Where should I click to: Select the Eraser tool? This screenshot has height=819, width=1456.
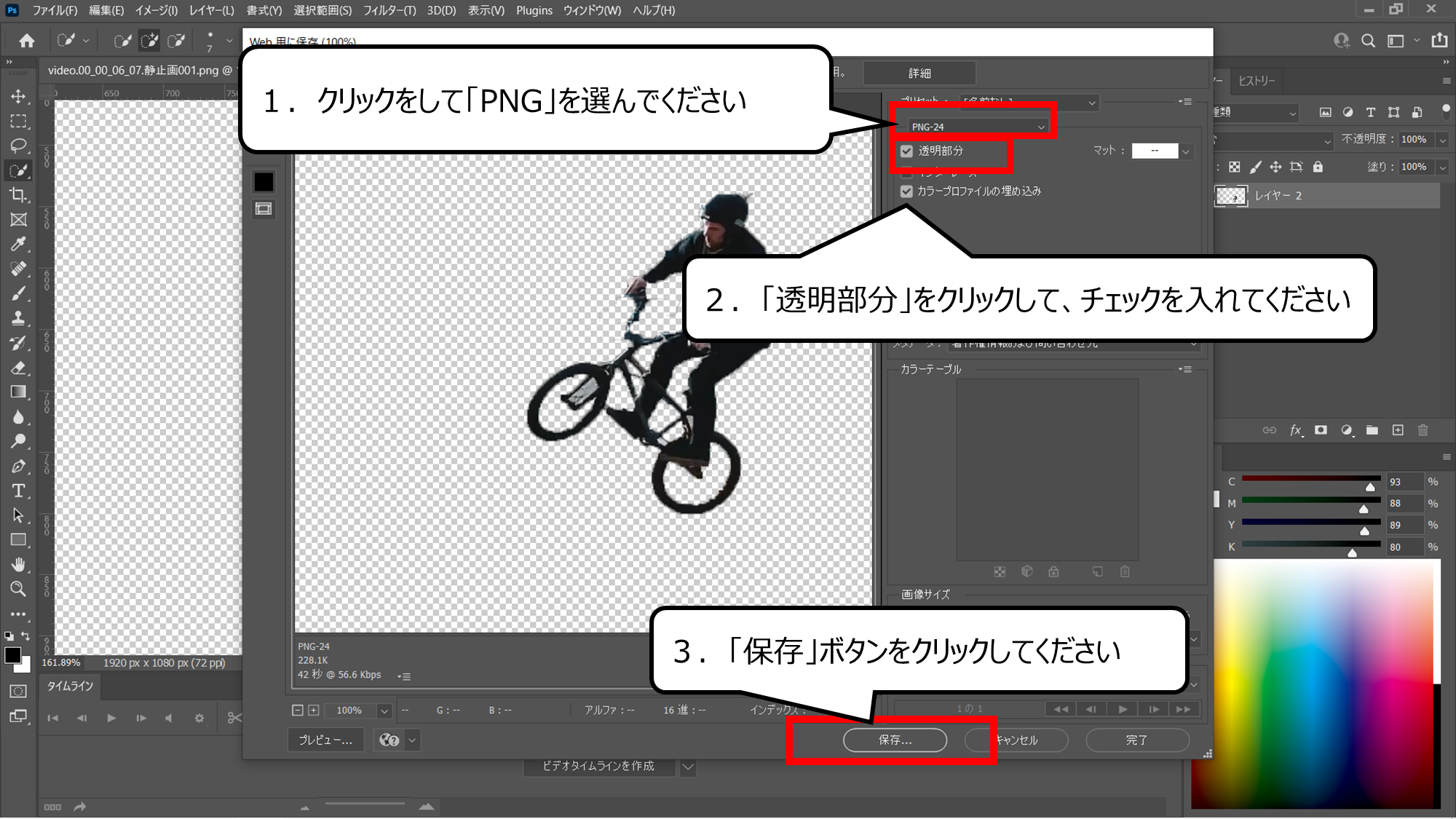point(19,368)
